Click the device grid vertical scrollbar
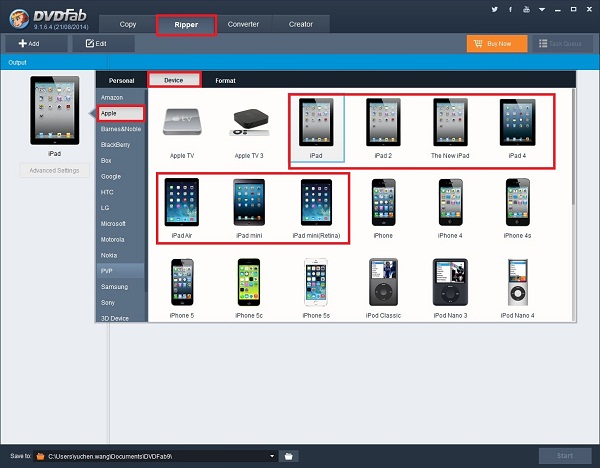 click(573, 147)
